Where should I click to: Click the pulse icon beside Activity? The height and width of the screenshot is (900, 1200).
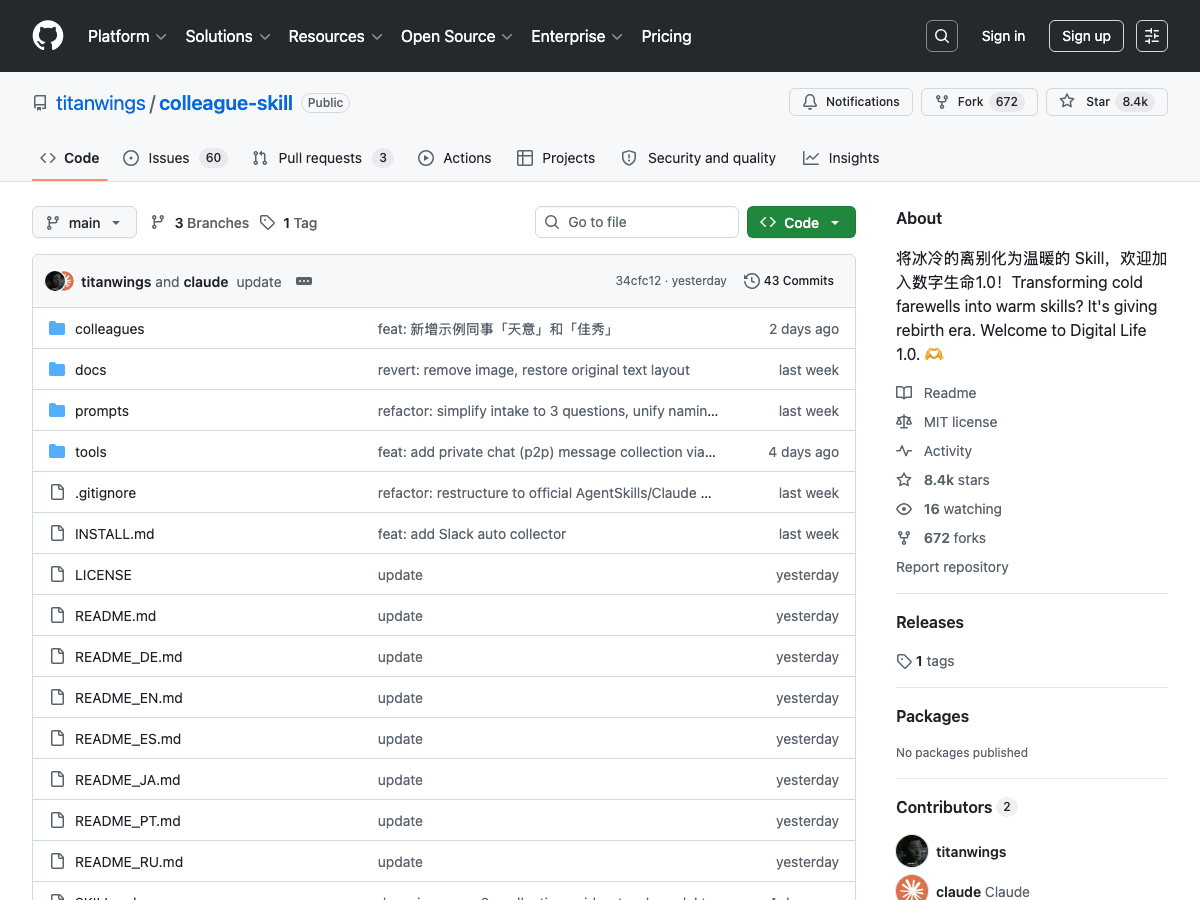(x=904, y=451)
